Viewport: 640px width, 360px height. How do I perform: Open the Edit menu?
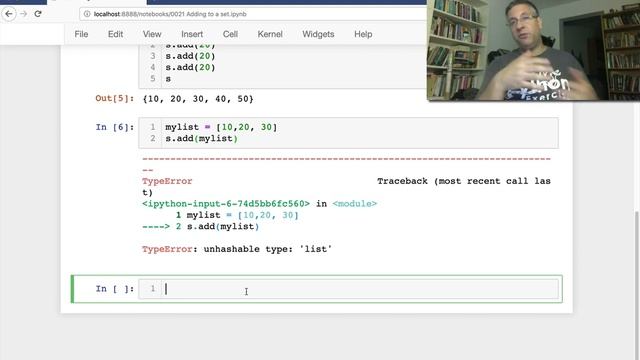[x=116, y=34]
